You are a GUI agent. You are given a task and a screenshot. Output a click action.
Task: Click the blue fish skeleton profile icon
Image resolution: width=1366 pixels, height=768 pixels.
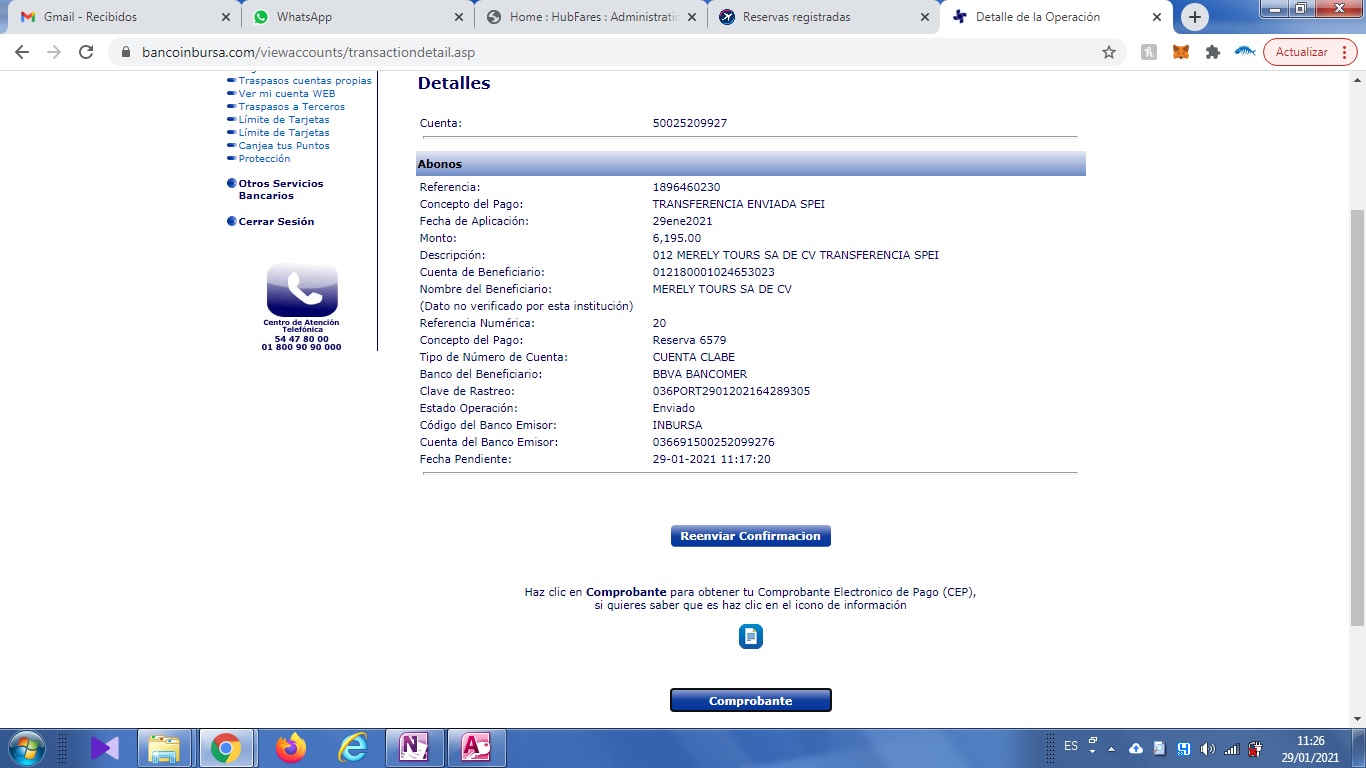coord(1245,52)
